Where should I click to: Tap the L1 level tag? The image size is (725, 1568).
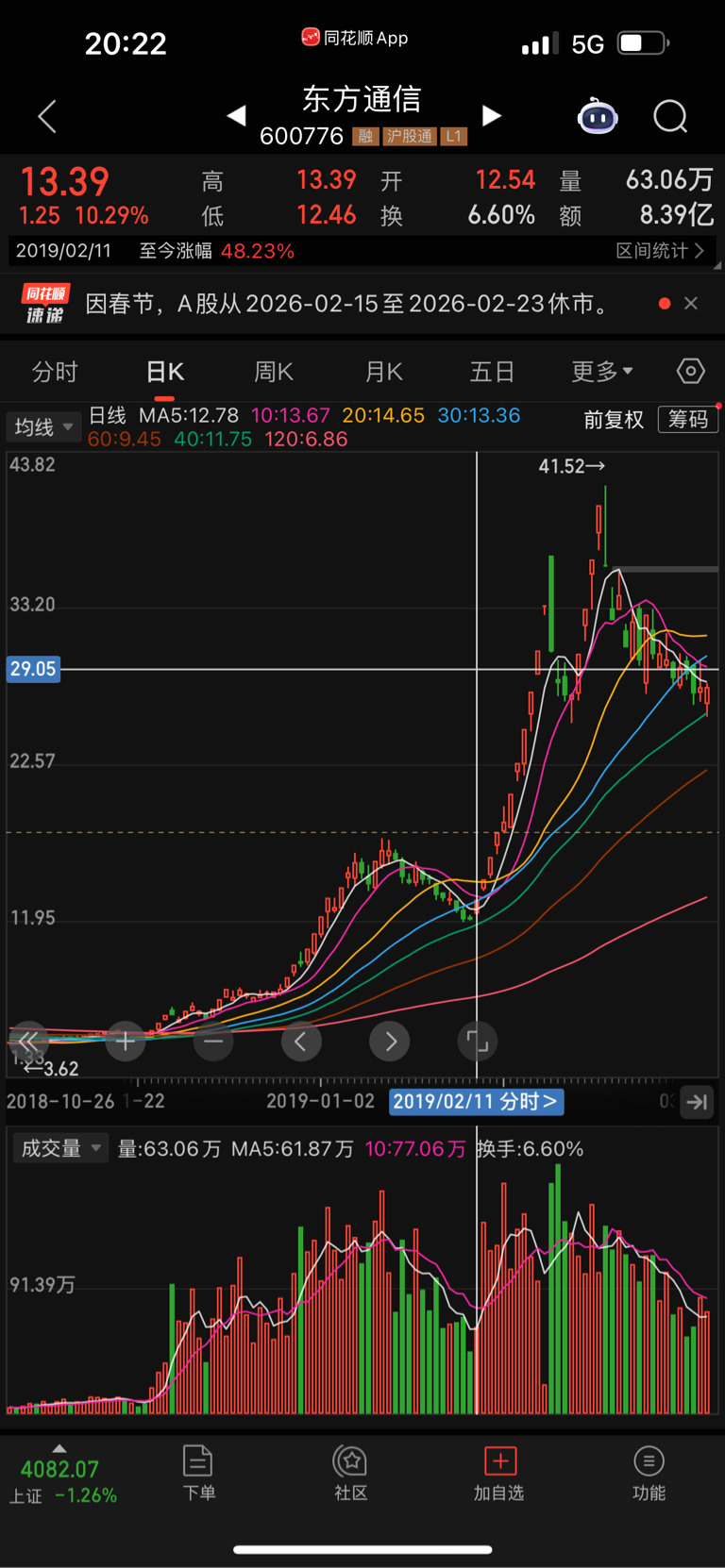click(x=454, y=137)
